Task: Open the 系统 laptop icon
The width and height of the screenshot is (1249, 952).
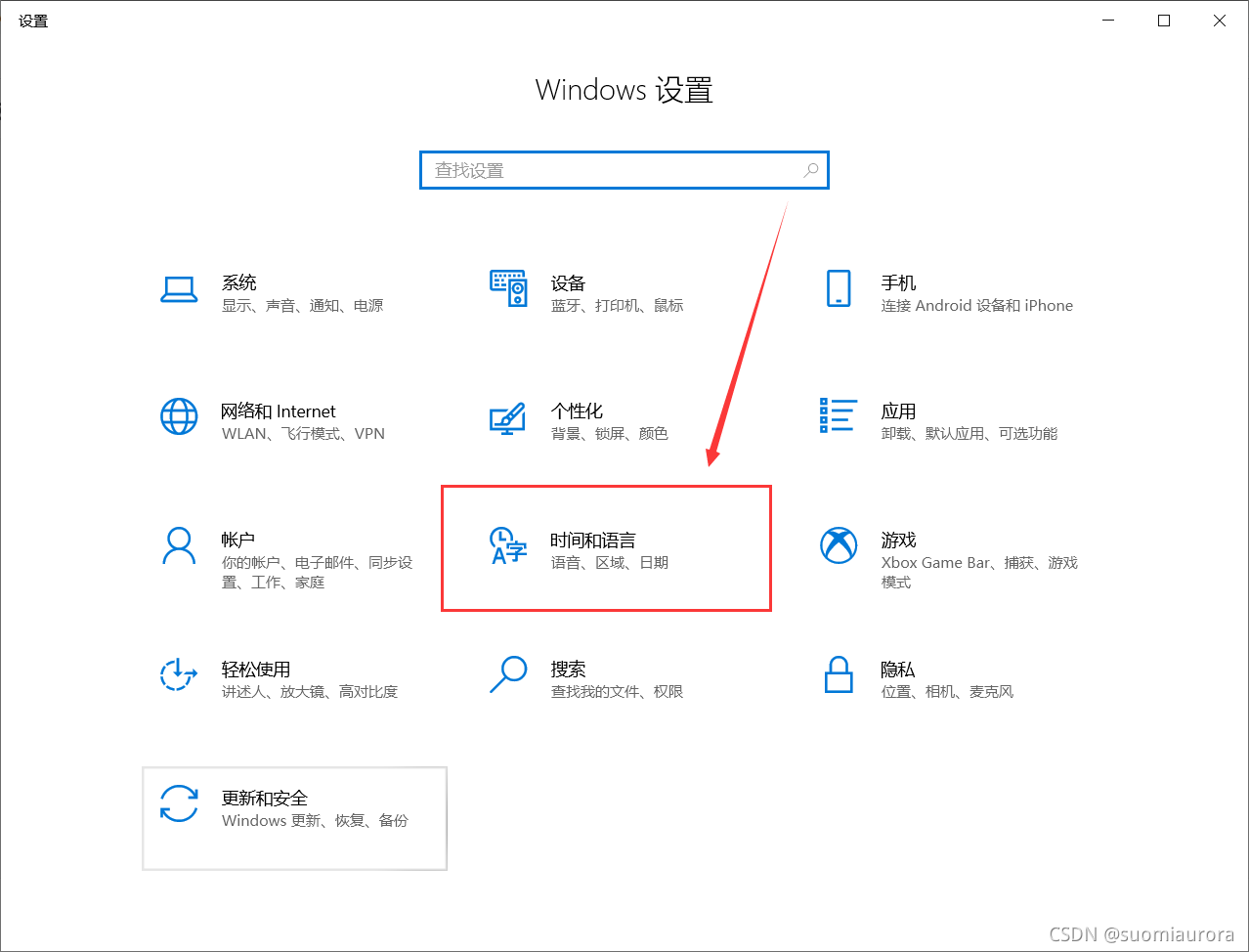Action: tap(179, 289)
